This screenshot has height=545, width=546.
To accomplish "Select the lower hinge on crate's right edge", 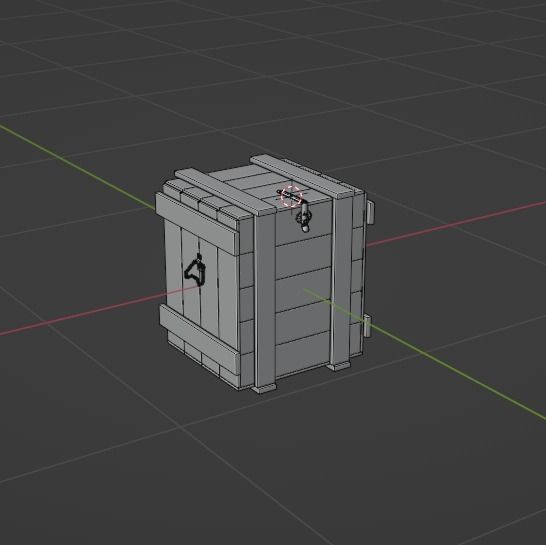I will pos(367,325).
